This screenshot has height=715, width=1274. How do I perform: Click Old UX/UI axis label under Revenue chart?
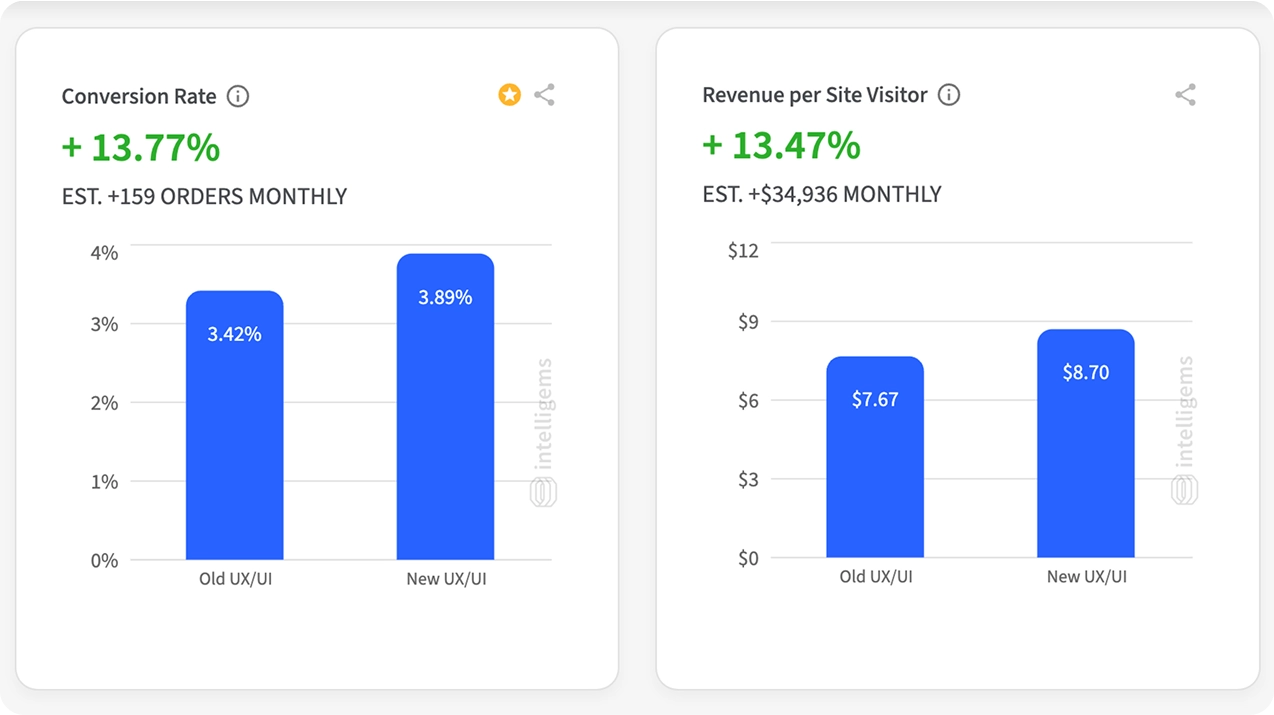tap(876, 577)
